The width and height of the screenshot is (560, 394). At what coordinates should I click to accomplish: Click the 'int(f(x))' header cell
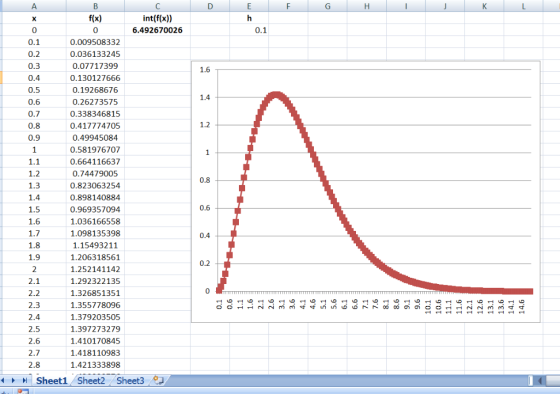pos(157,18)
